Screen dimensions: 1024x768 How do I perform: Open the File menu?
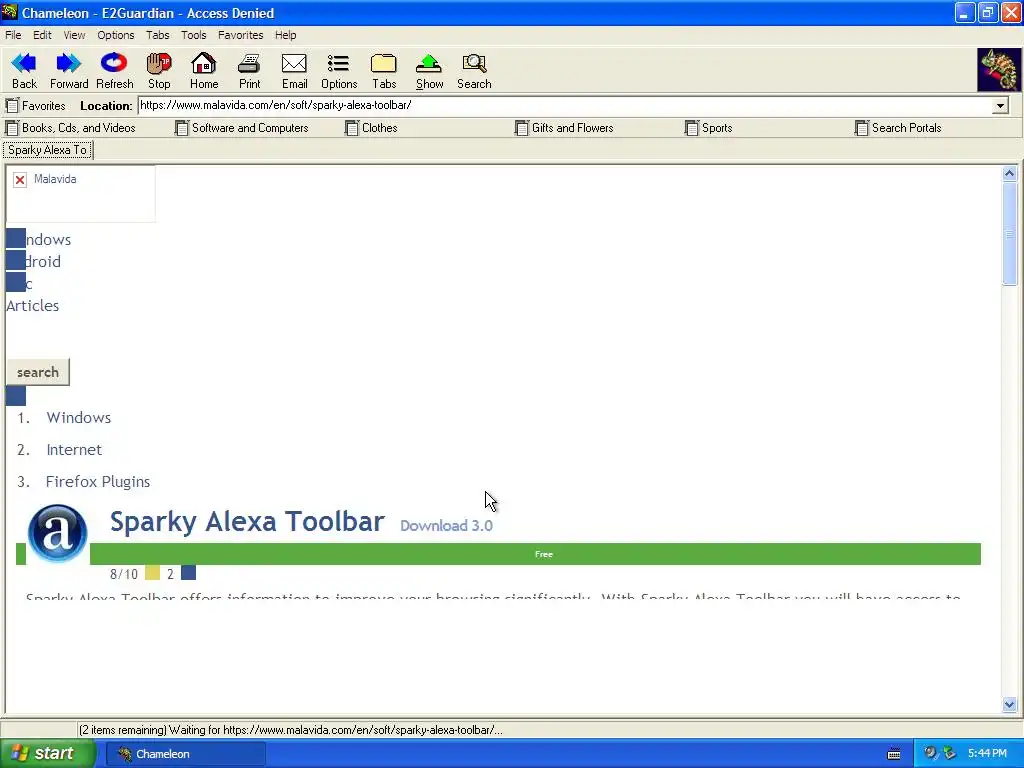(13, 35)
